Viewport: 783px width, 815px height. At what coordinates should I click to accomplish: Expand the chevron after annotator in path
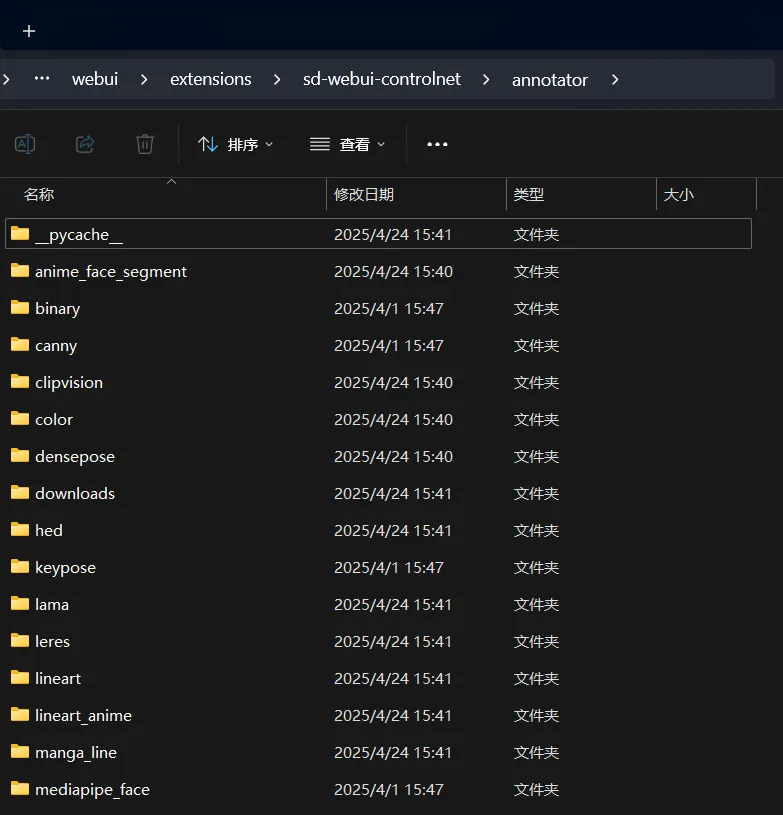pyautogui.click(x=614, y=79)
